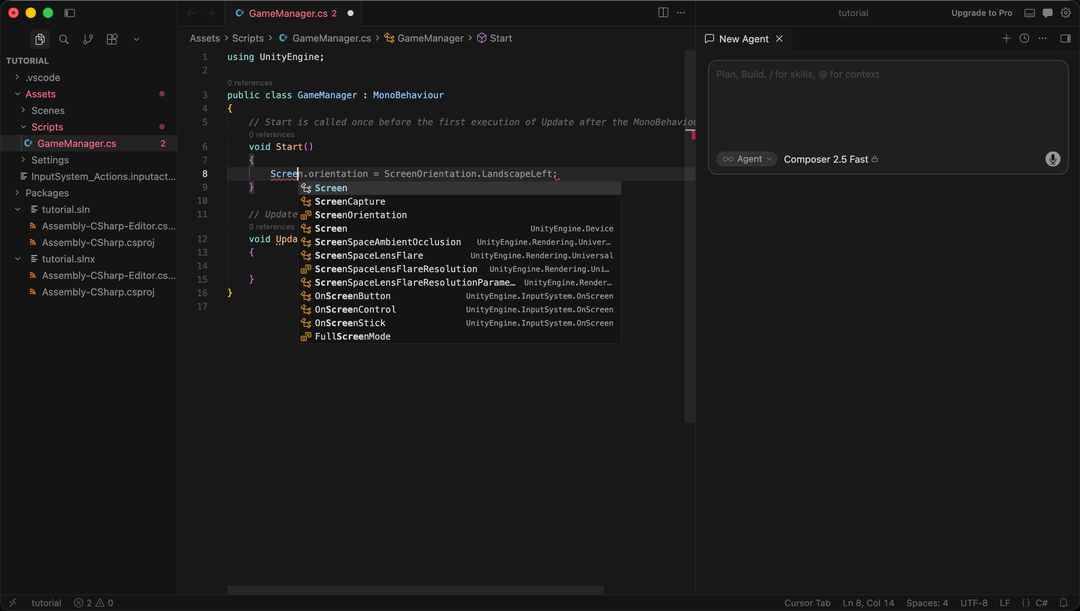Open remote window icon in status bar
Viewport: 1080px width, 611px height.
click(12, 603)
